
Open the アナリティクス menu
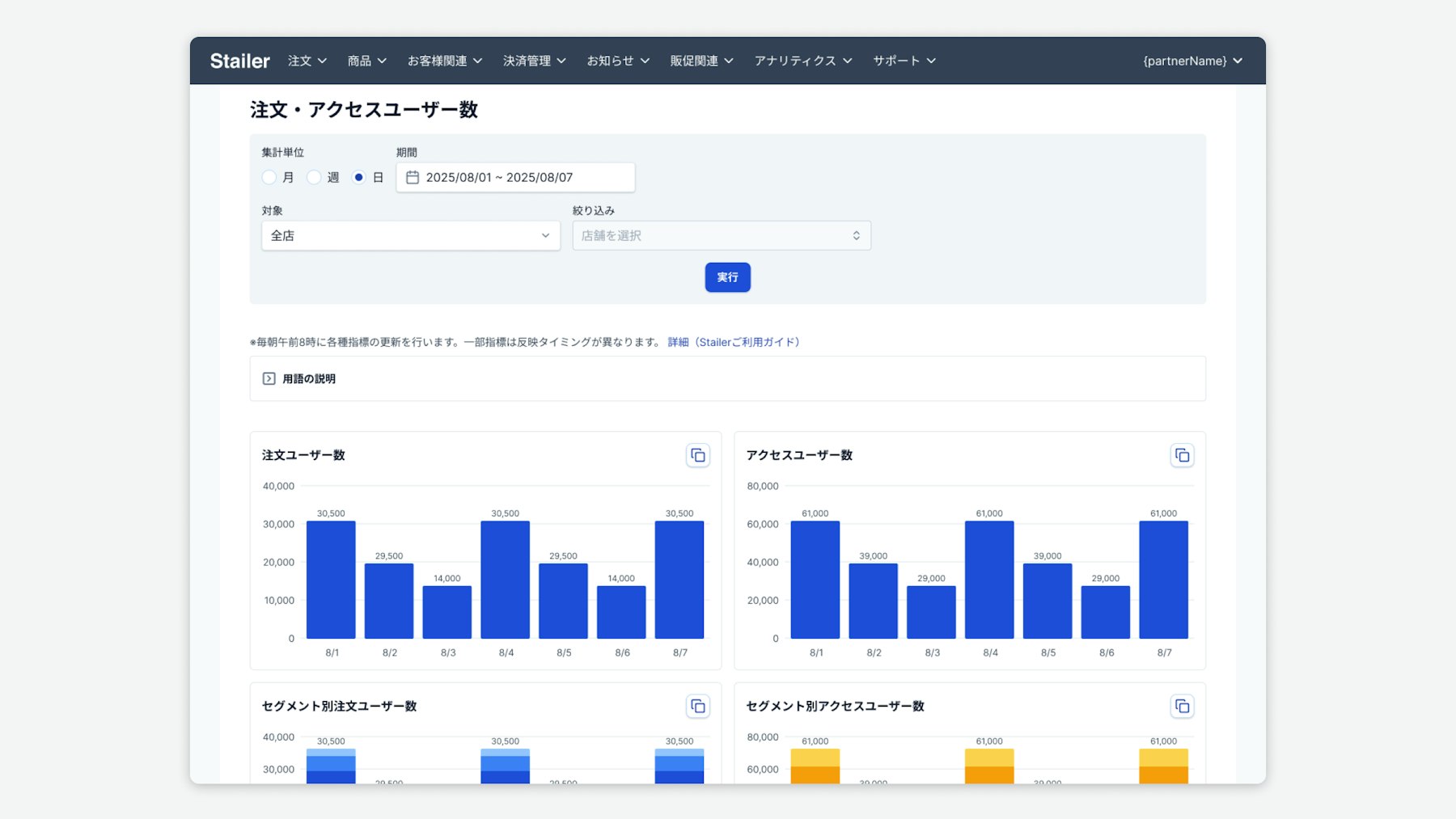pyautogui.click(x=802, y=61)
